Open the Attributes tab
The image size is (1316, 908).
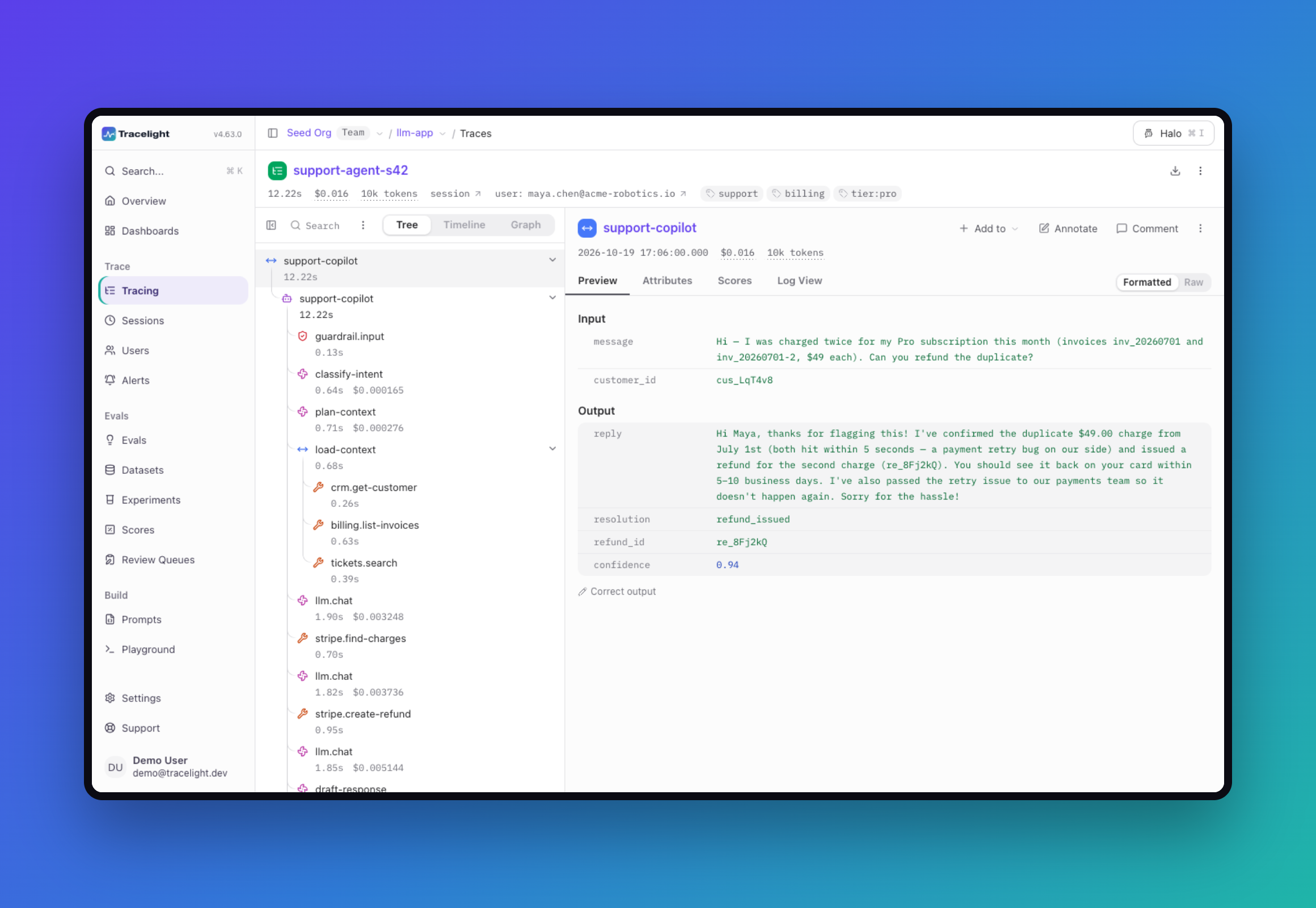click(x=667, y=280)
